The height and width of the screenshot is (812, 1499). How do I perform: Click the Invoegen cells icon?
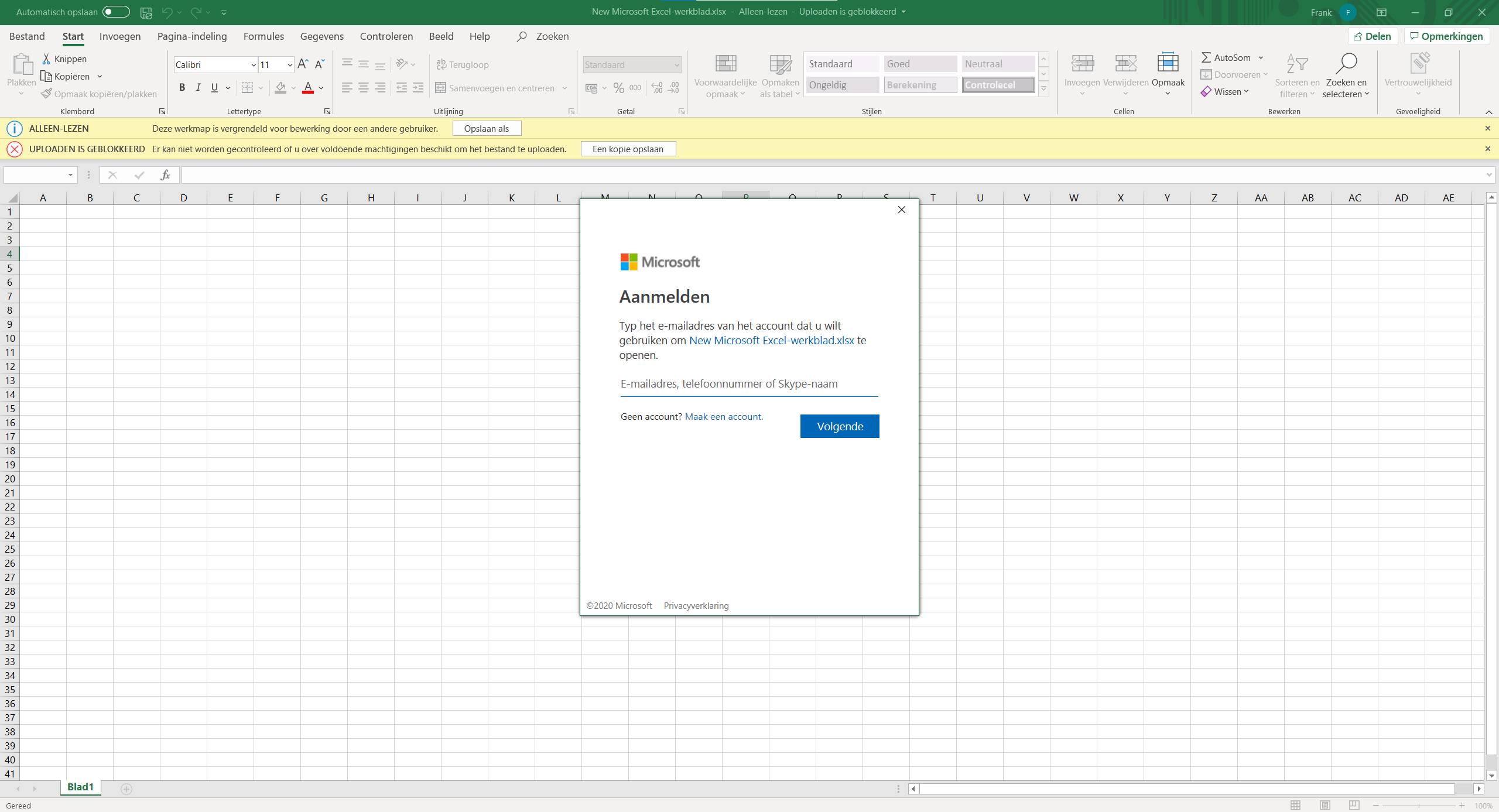point(1082,63)
